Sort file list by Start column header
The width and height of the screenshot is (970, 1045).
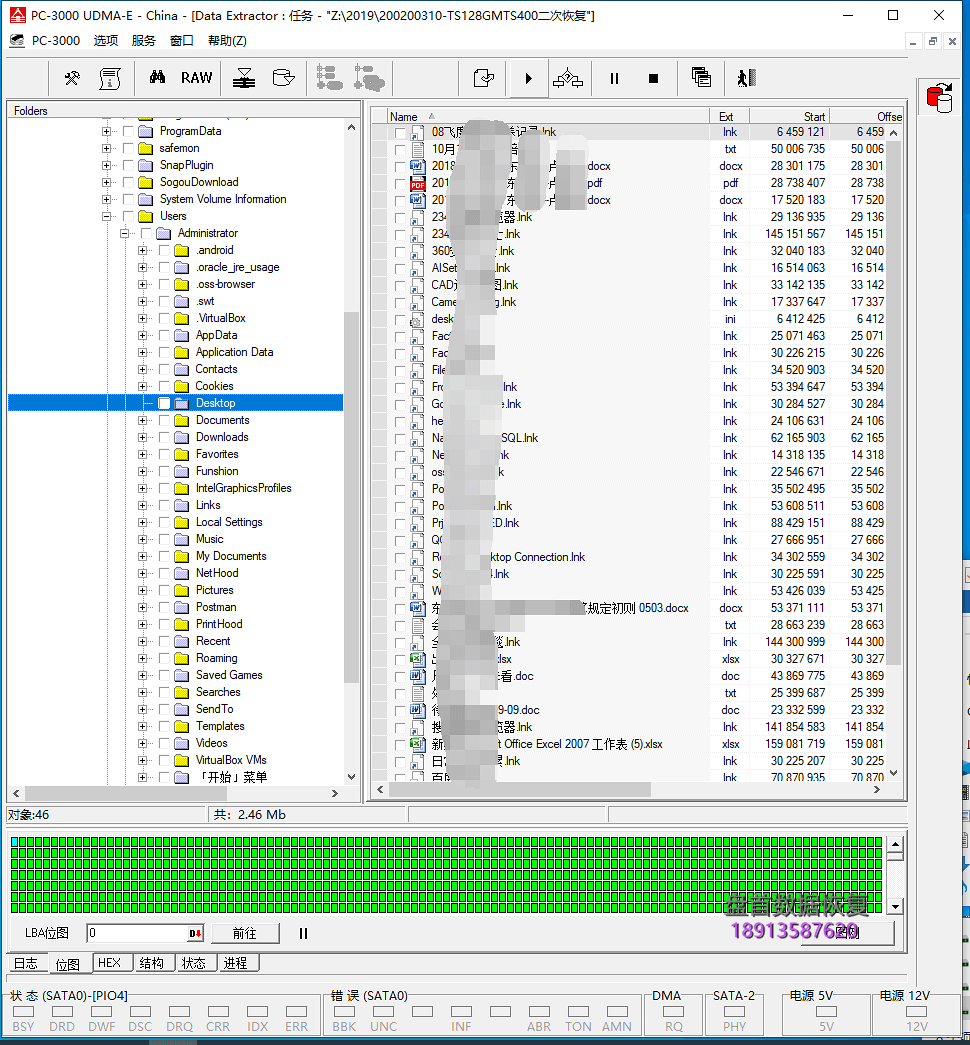[790, 116]
